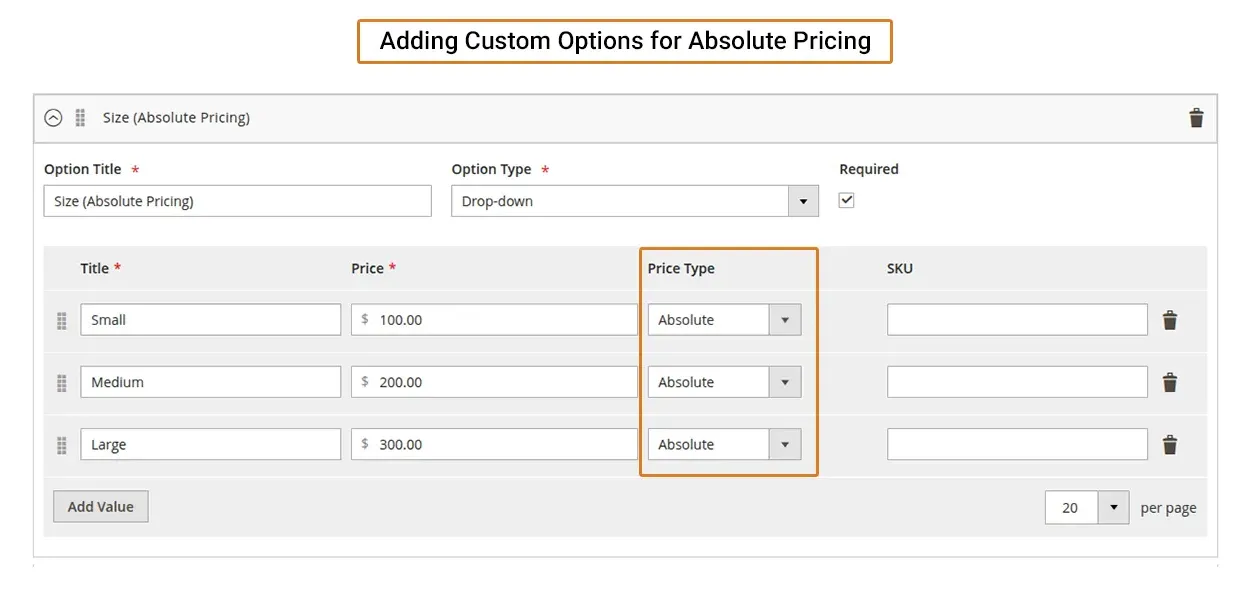The width and height of the screenshot is (1250, 600).
Task: Open the 20 per page dropdown
Action: (x=1087, y=507)
